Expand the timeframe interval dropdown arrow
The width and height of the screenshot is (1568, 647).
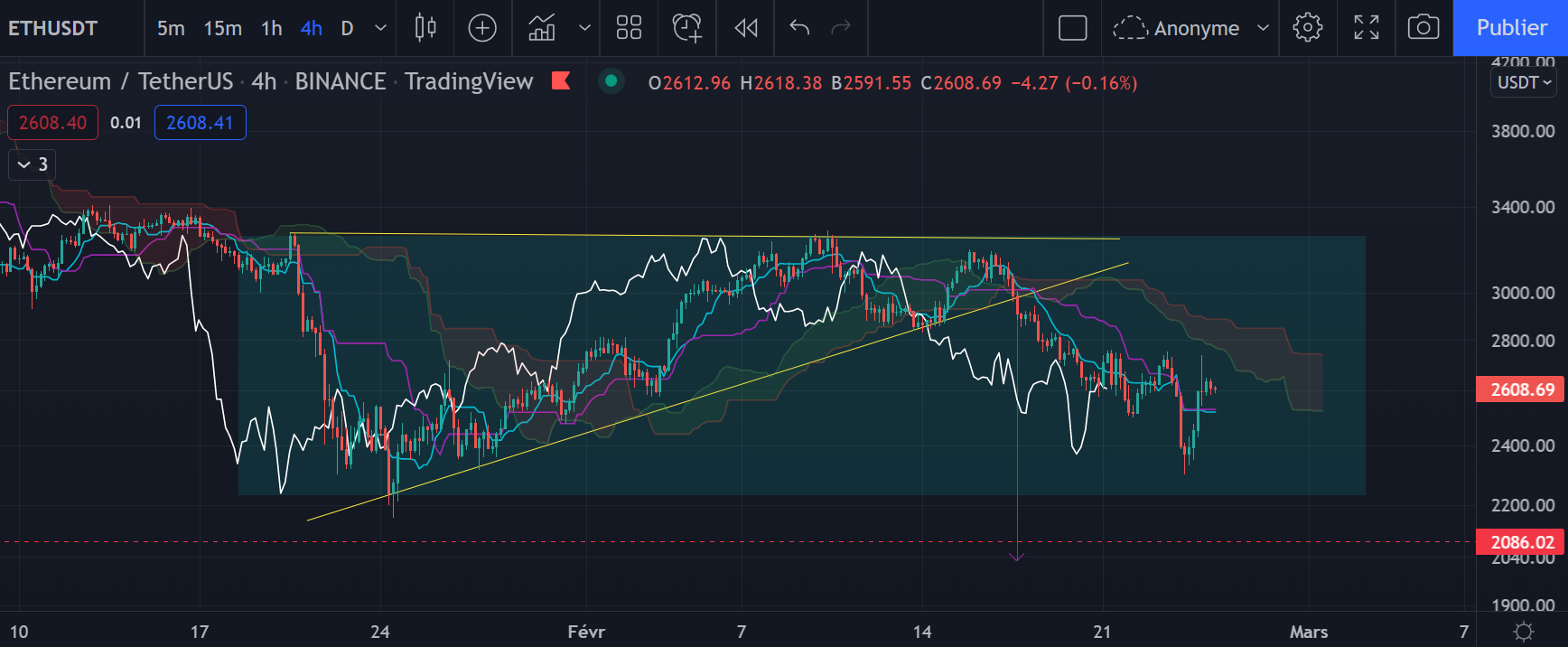(380, 28)
